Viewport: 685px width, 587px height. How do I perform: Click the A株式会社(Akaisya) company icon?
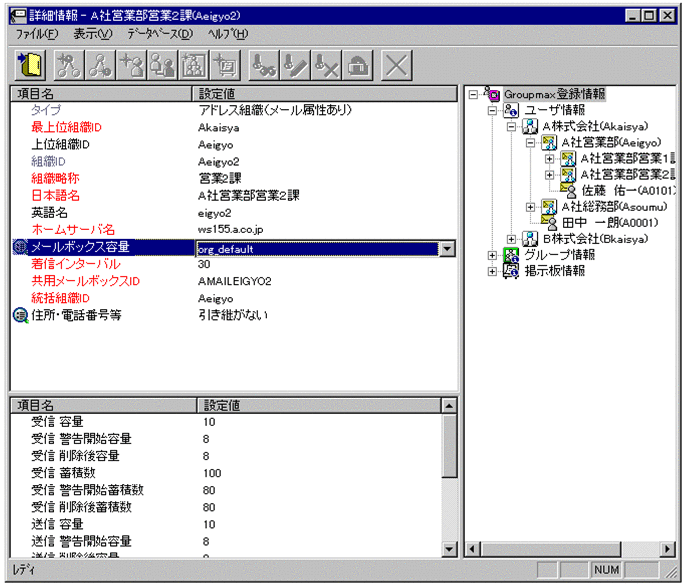[530, 127]
